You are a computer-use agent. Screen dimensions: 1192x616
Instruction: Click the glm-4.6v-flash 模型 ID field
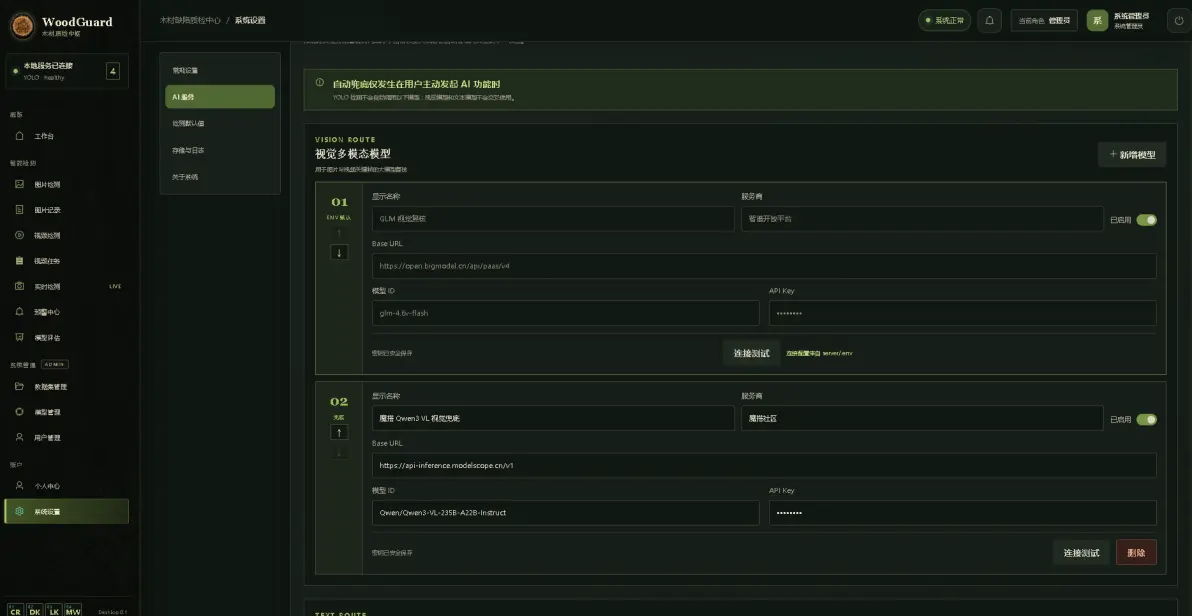(x=565, y=313)
